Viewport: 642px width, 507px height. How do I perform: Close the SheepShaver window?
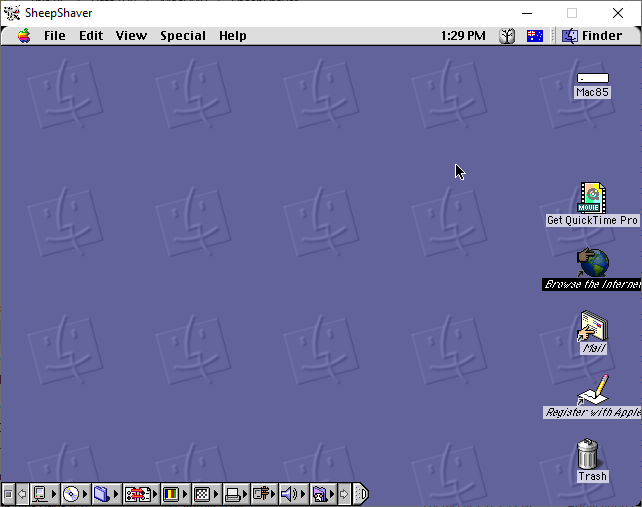click(618, 13)
